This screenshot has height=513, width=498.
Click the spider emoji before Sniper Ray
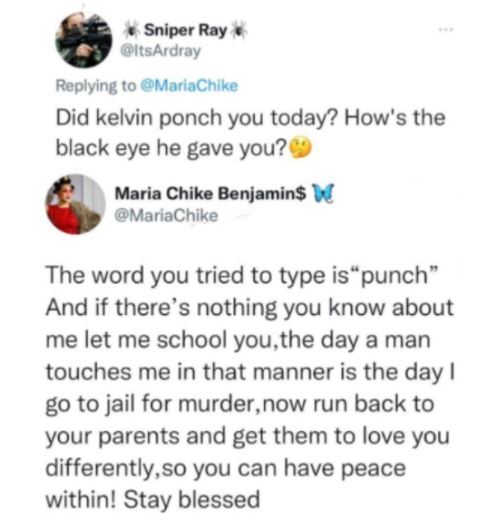tap(132, 31)
